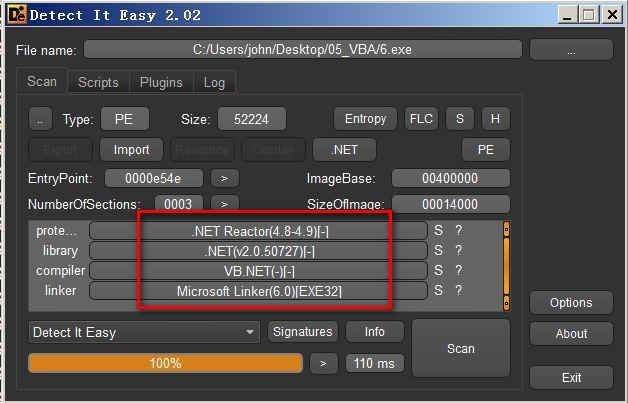Click the 100% progress bar

pos(165,363)
